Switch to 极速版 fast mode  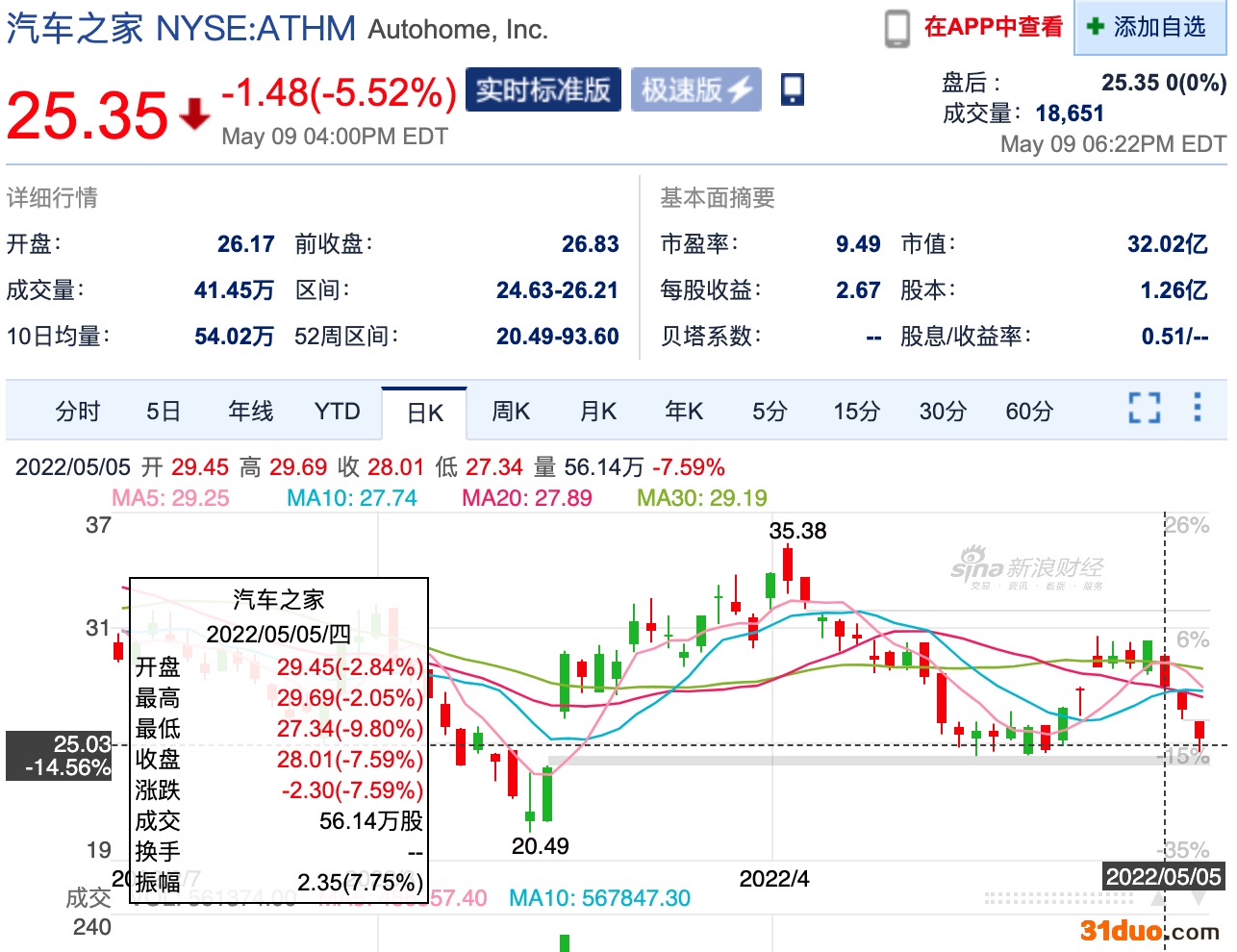(x=695, y=89)
